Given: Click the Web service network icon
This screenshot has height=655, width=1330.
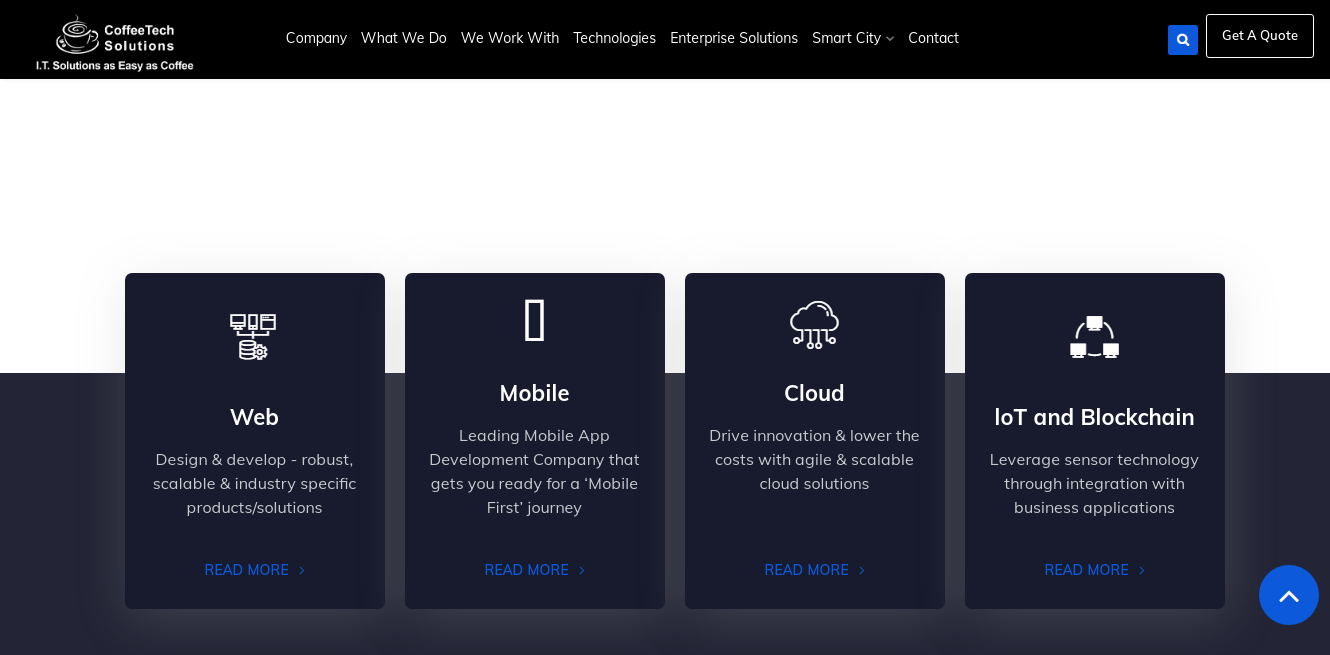Looking at the screenshot, I should point(253,336).
